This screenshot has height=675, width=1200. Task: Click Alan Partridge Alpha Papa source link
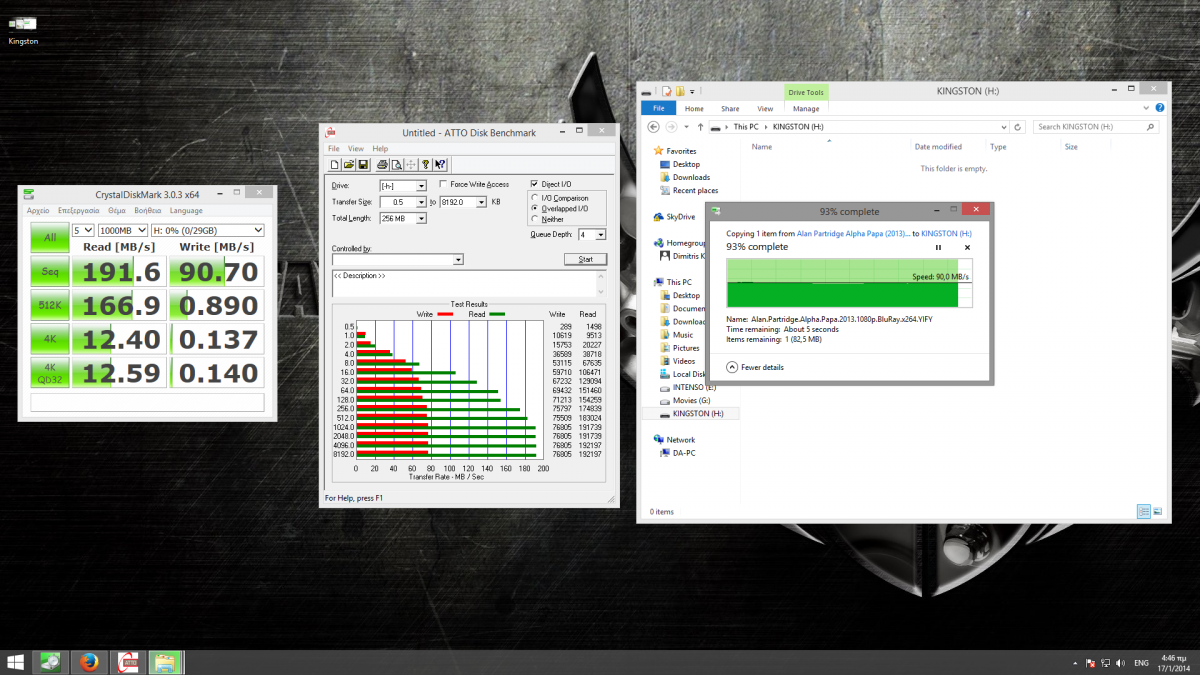[x=853, y=233]
